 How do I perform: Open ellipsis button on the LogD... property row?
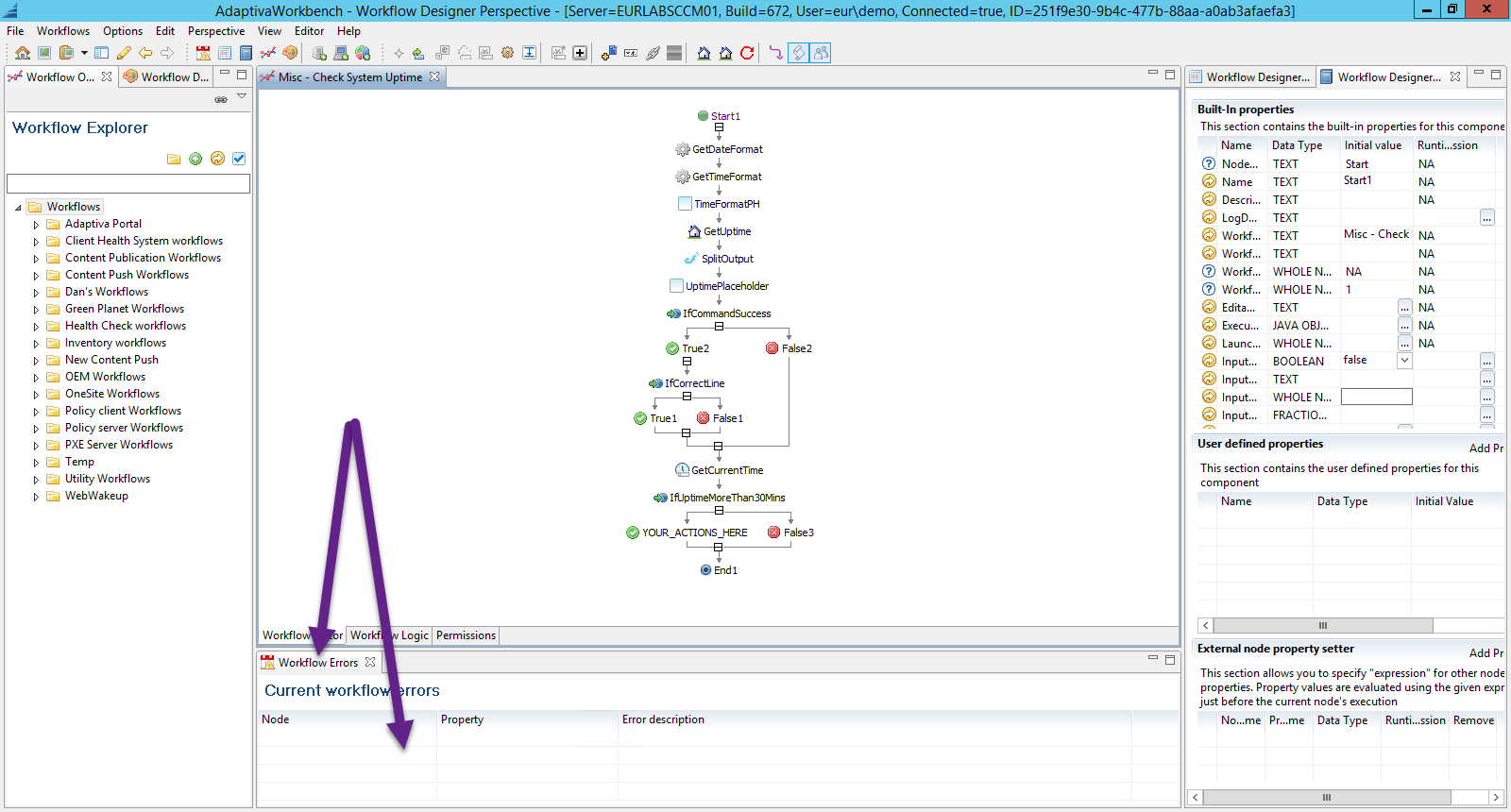[1487, 218]
